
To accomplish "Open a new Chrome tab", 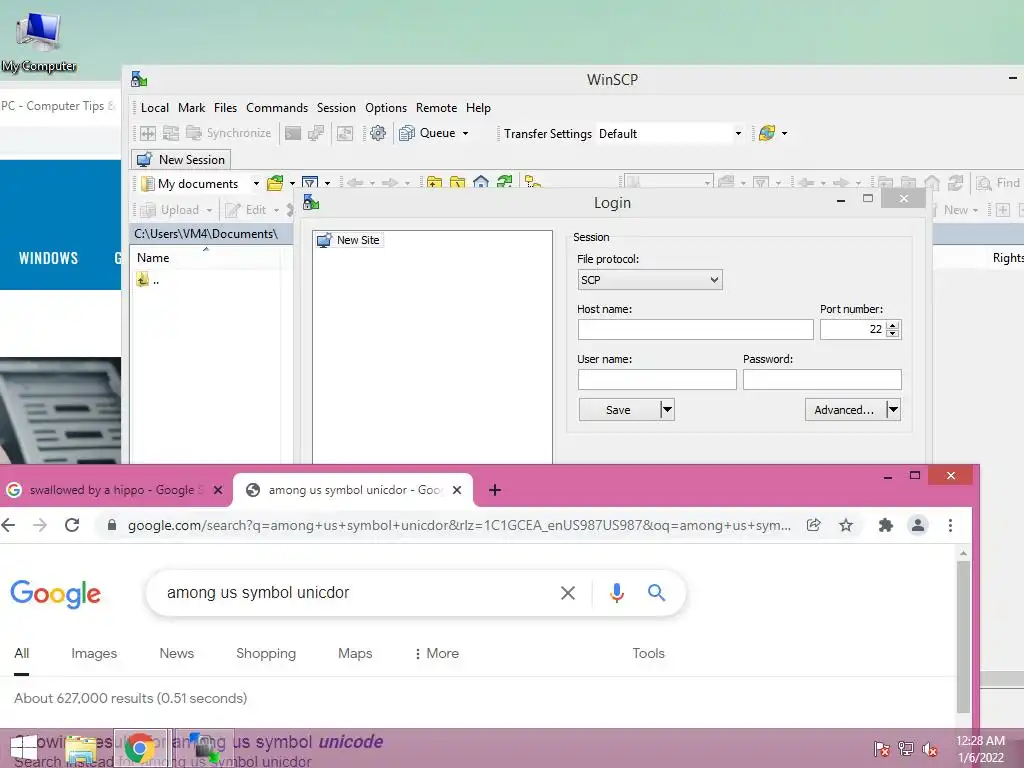I will (x=495, y=490).
